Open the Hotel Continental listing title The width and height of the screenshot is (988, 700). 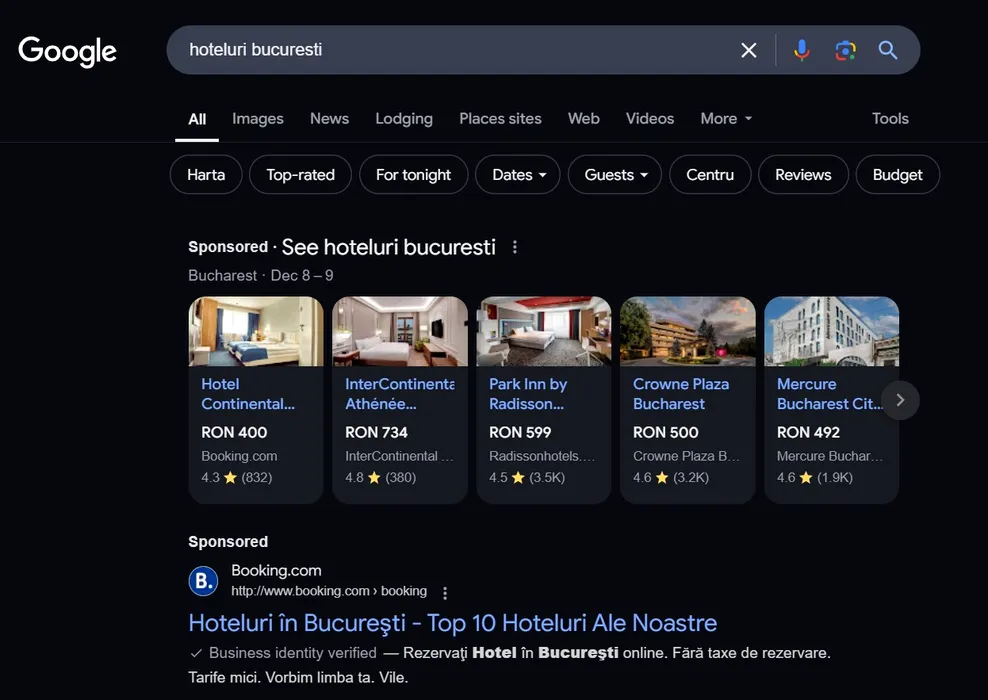tap(248, 394)
